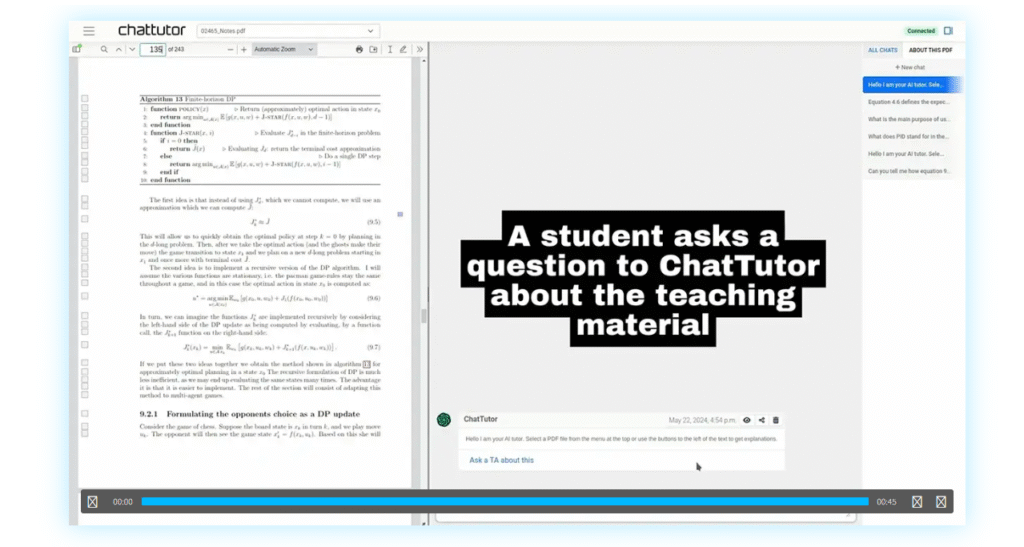The height and width of the screenshot is (547, 1024).
Task: Click the ChatTutor message timestamp May 22, 2024
Action: tap(702, 420)
